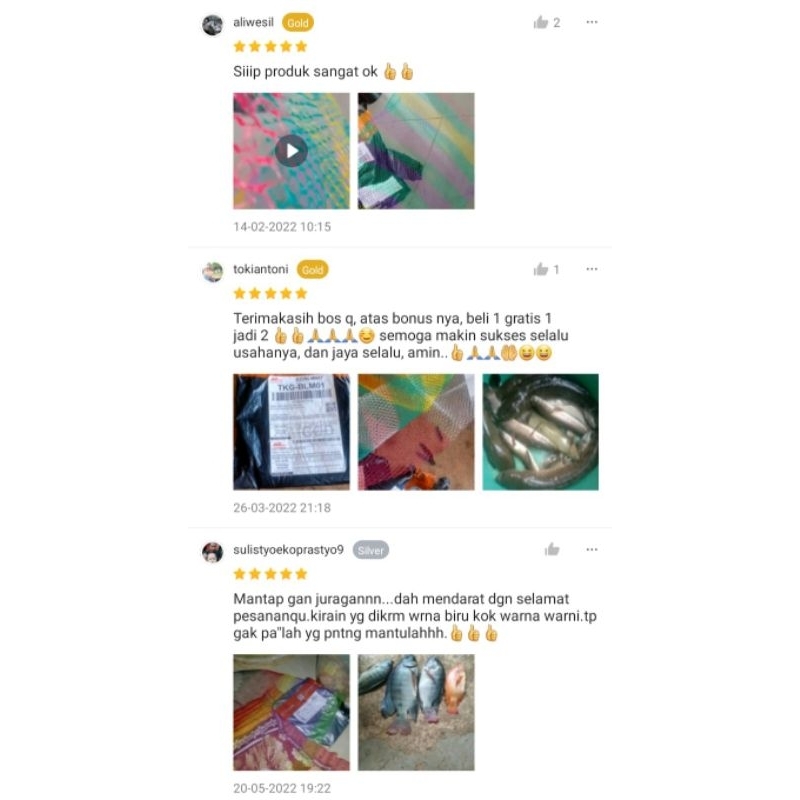Image resolution: width=800 pixels, height=800 pixels.
Task: Open more options on aliwesil's review
Action: (x=592, y=22)
